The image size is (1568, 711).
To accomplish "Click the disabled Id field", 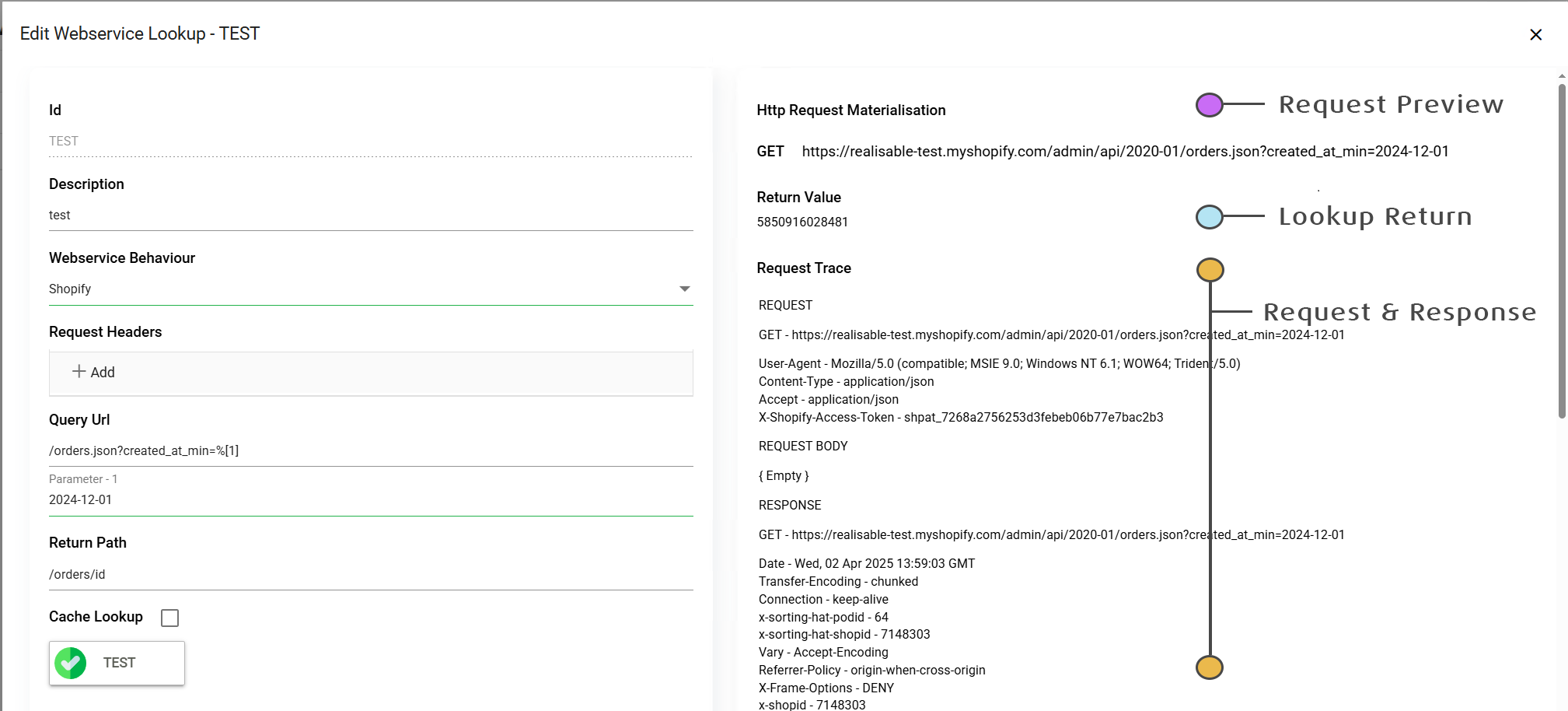I will (370, 142).
